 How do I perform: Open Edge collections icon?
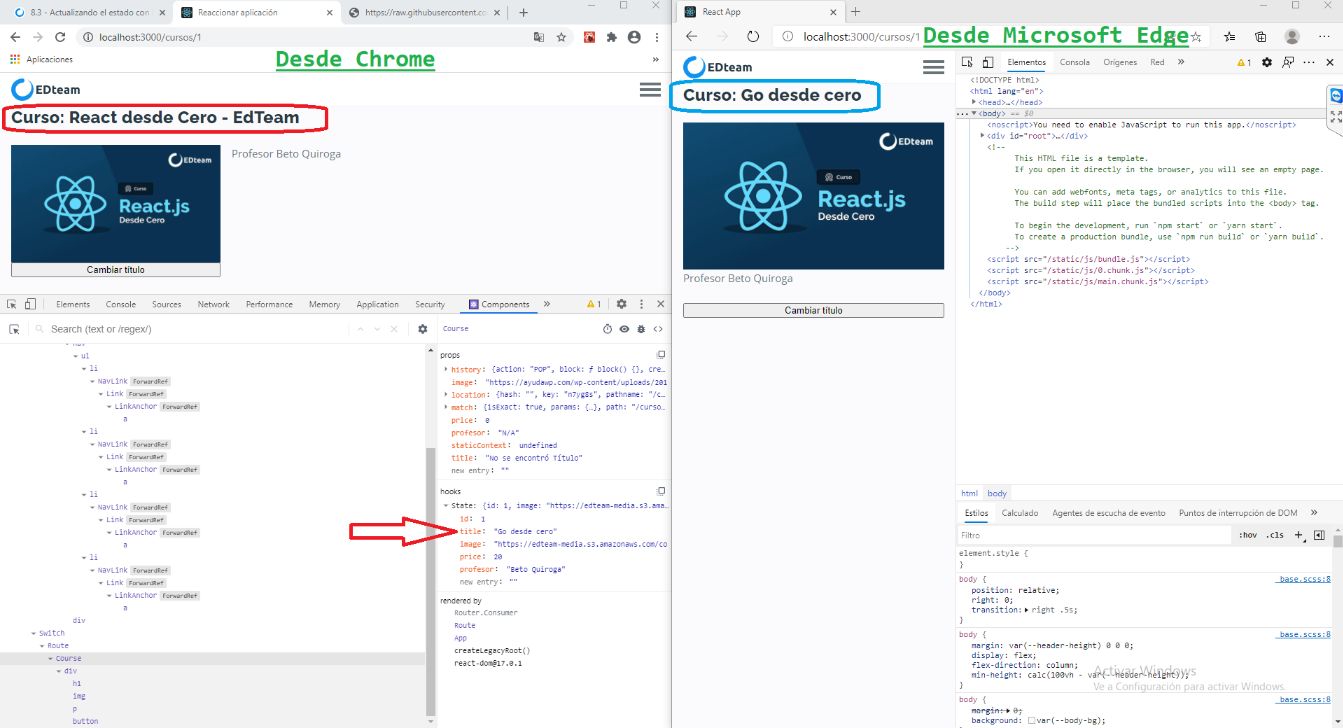point(1261,36)
